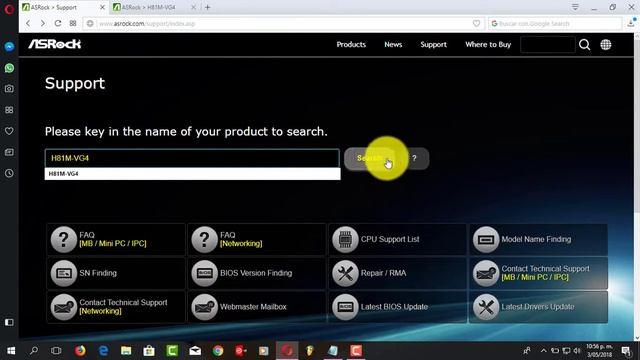Screen dimensions: 640x360
Task: Click the question mark help button beside Search
Action: 414,158
